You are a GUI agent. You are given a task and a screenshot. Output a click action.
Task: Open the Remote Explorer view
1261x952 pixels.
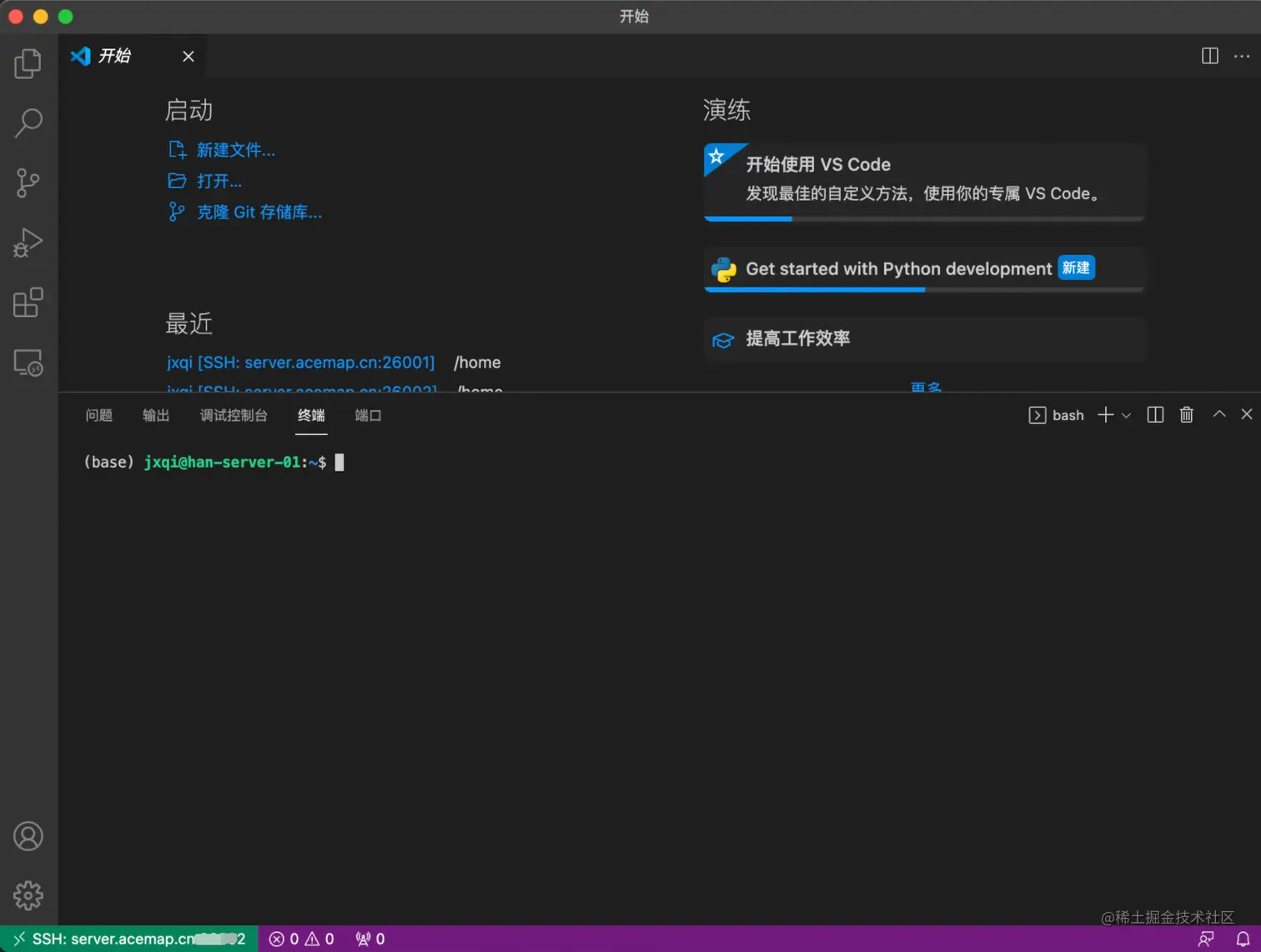tap(28, 363)
